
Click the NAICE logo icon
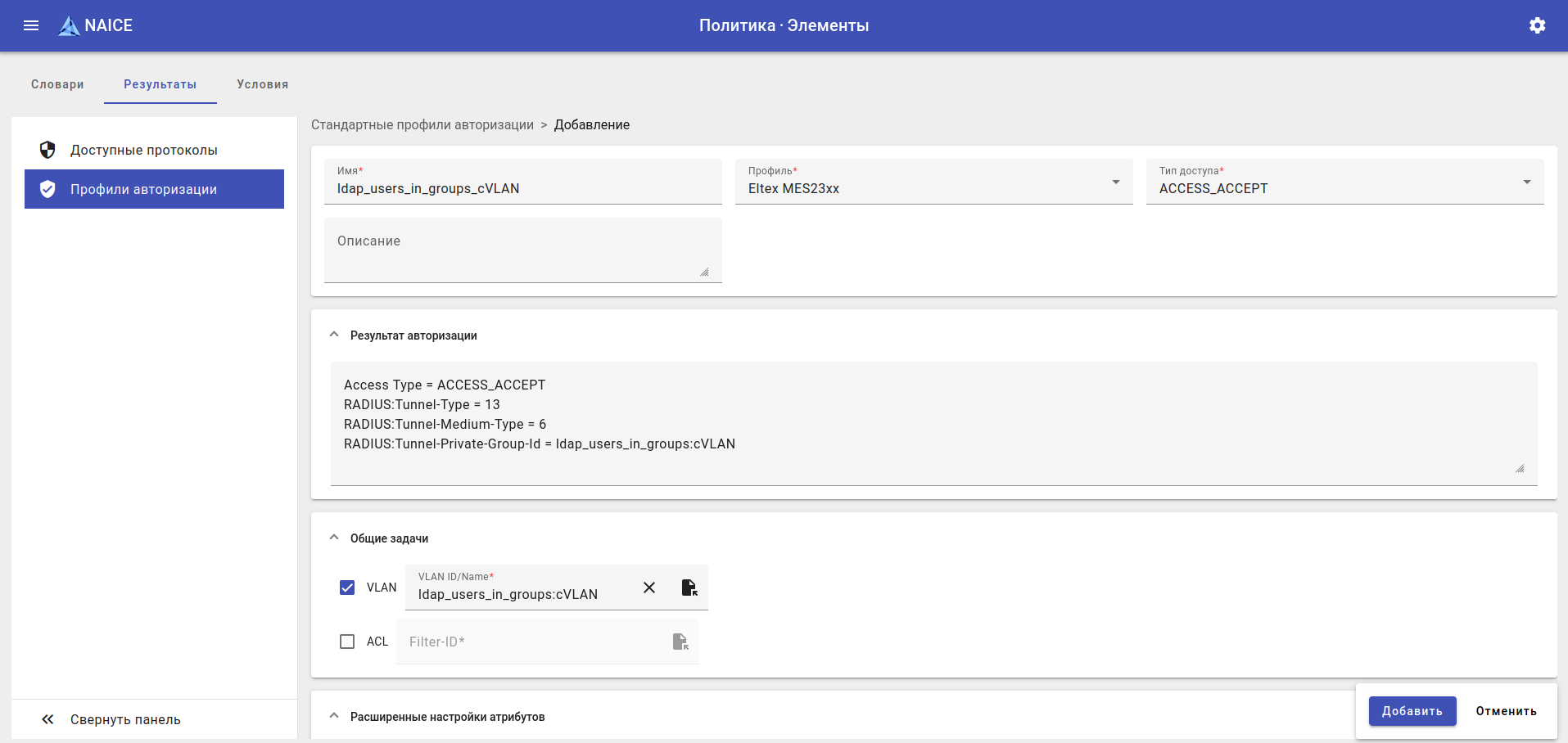coord(69,26)
